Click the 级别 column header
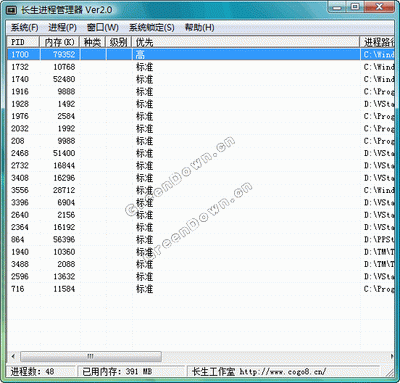The height and width of the screenshot is (383, 400). click(118, 42)
